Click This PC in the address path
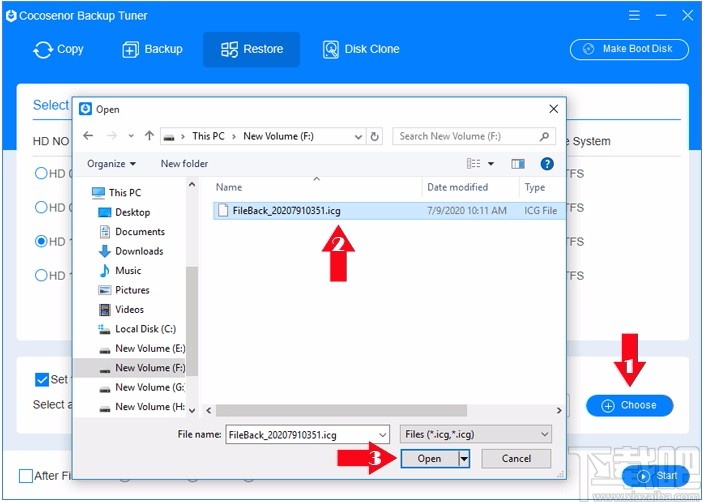Screen dimensions: 703x502 click(x=208, y=136)
